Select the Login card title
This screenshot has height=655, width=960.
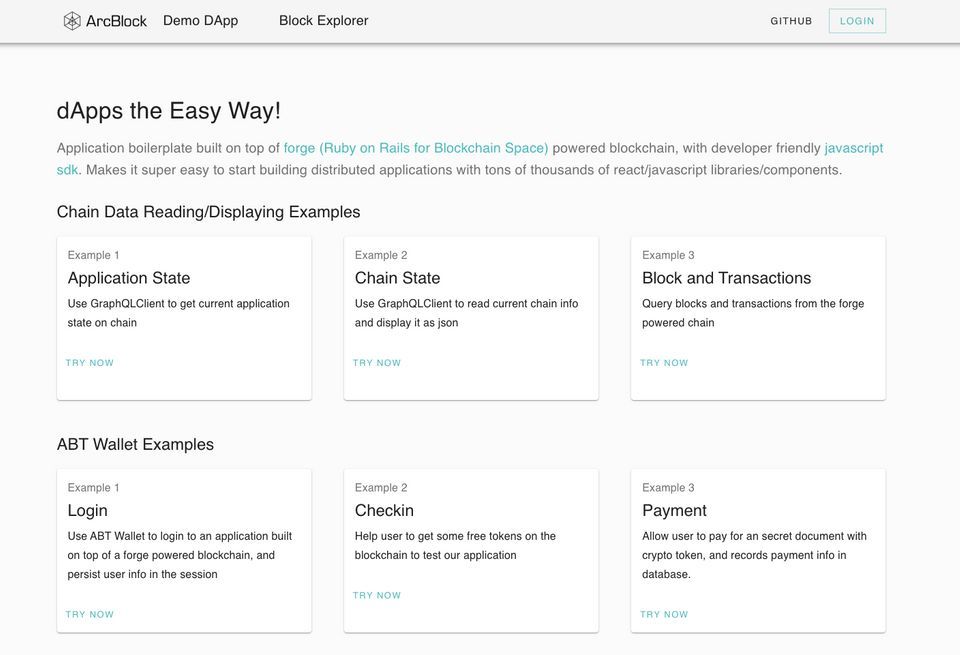click(88, 511)
